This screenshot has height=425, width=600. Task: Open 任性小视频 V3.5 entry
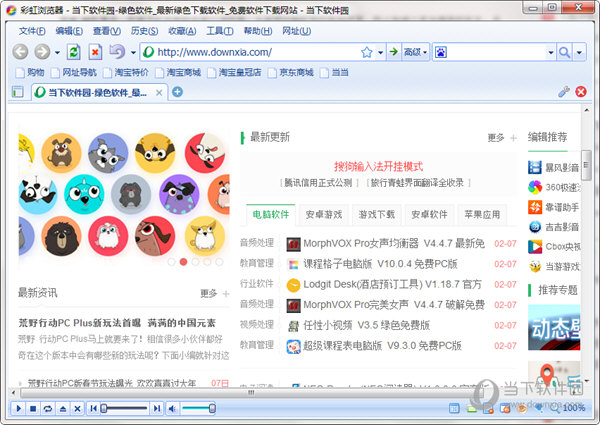367,325
